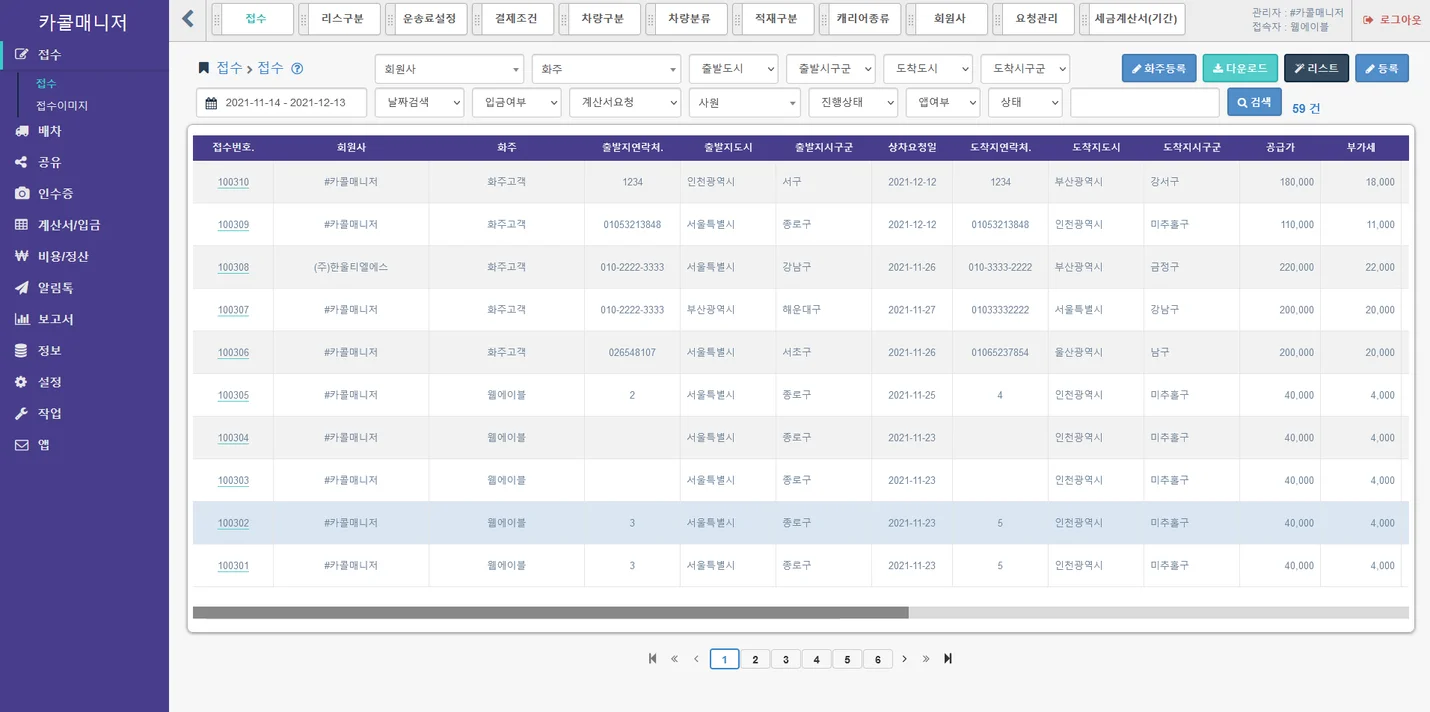The image size is (1430, 712).
Task: Open the 설정 gear icon menu
Action: (50, 382)
